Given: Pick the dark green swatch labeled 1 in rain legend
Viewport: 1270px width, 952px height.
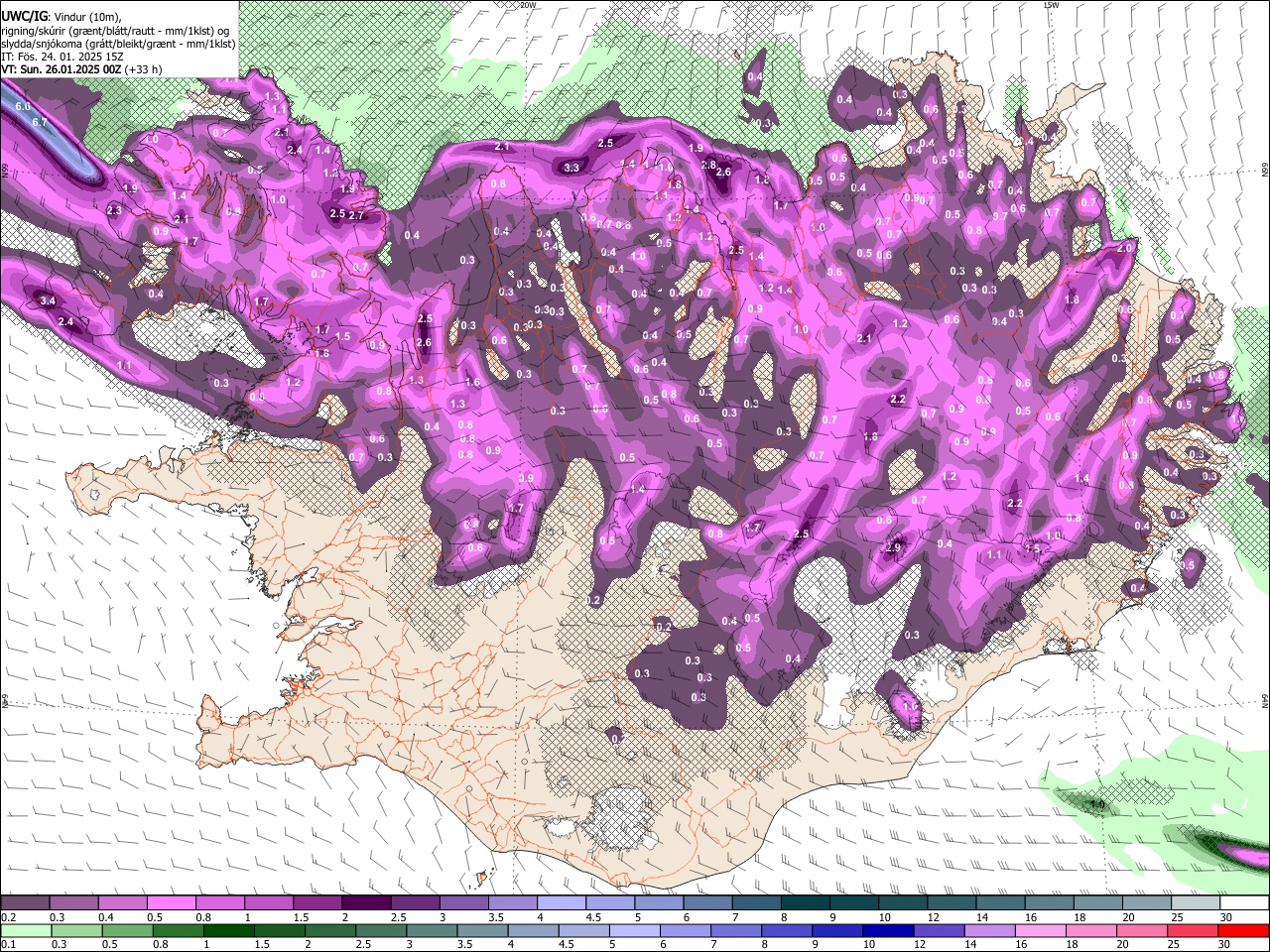Looking at the screenshot, I should [x=228, y=930].
